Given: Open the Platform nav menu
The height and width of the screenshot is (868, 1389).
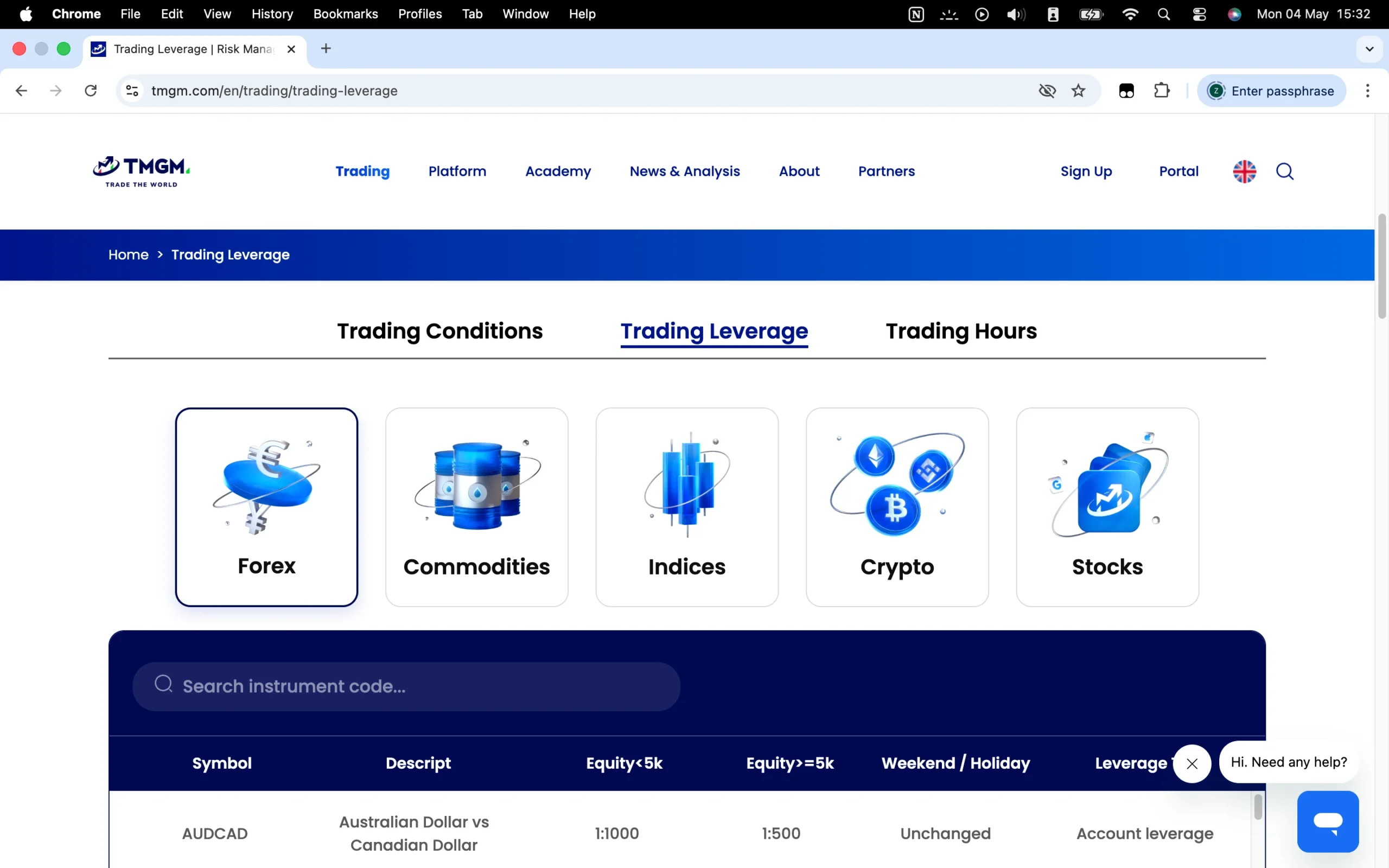Looking at the screenshot, I should click(x=457, y=171).
